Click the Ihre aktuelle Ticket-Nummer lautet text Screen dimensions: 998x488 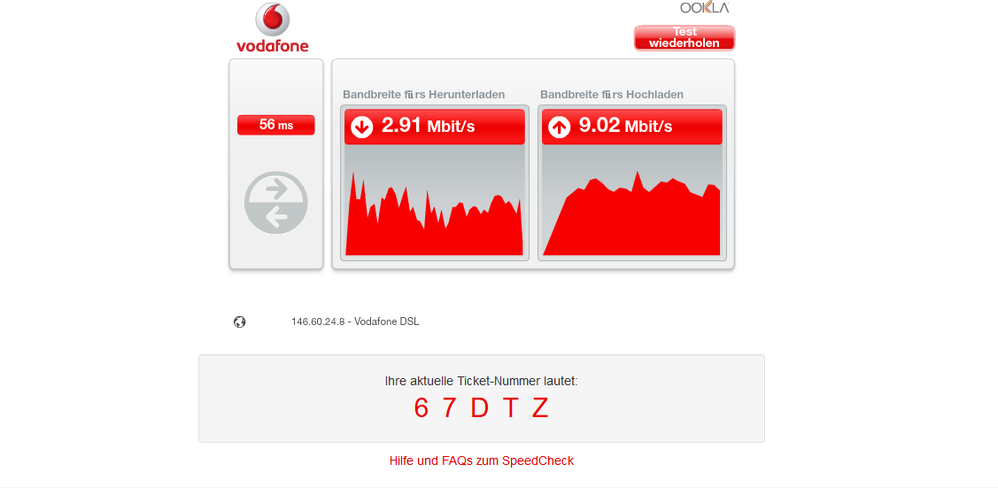[481, 381]
